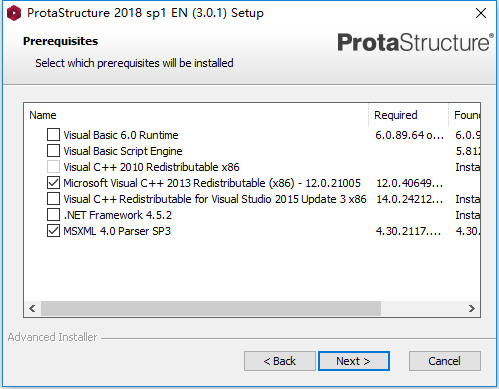Click the Found column header
Viewport: 499px width, 389px height.
point(465,115)
